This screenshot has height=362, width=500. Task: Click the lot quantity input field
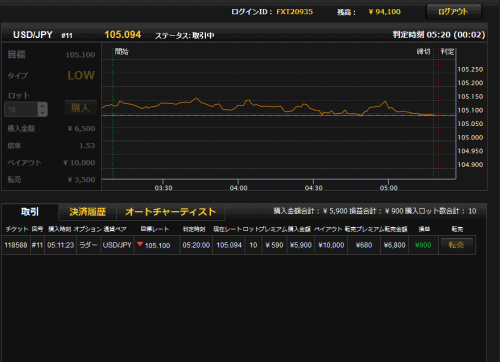[x=21, y=109]
